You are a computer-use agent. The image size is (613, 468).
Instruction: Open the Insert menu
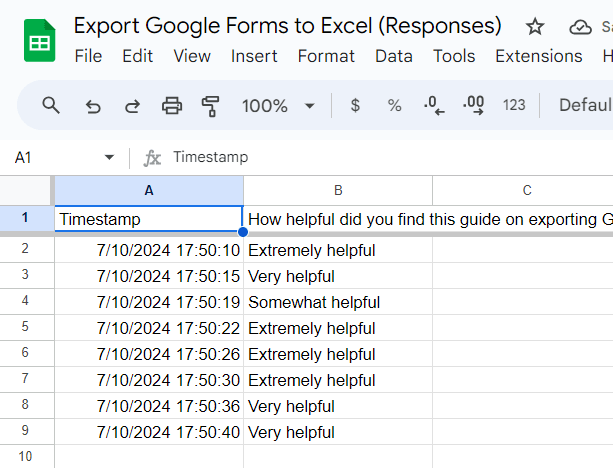(254, 56)
